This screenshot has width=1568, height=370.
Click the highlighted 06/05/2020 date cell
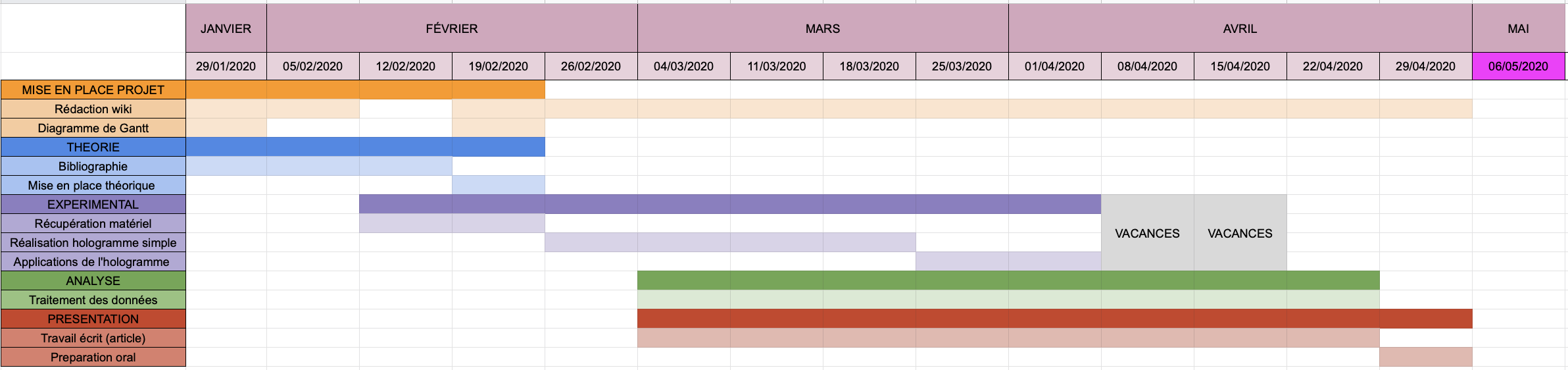(1518, 66)
